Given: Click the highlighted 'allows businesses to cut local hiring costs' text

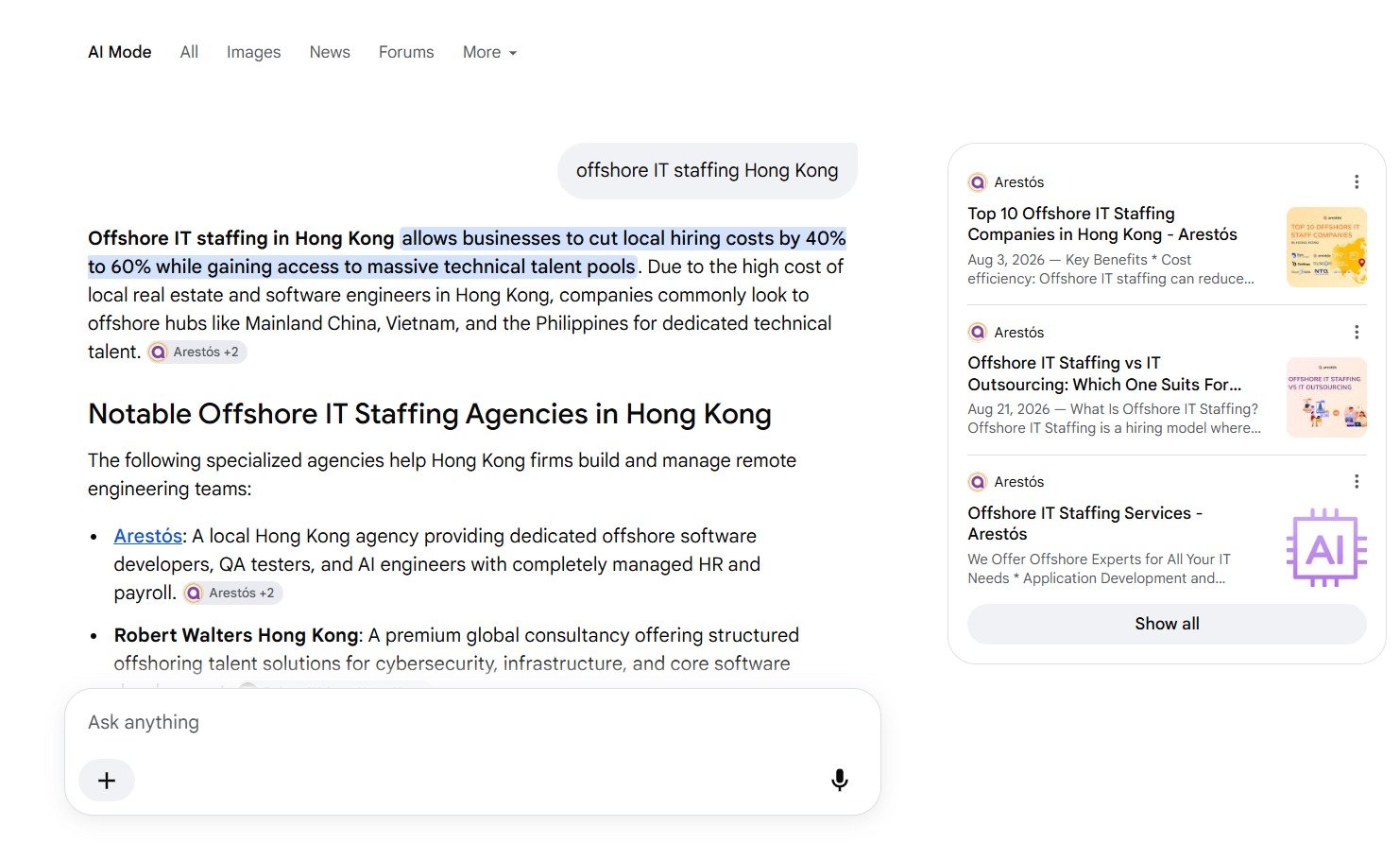Looking at the screenshot, I should coord(468,252).
